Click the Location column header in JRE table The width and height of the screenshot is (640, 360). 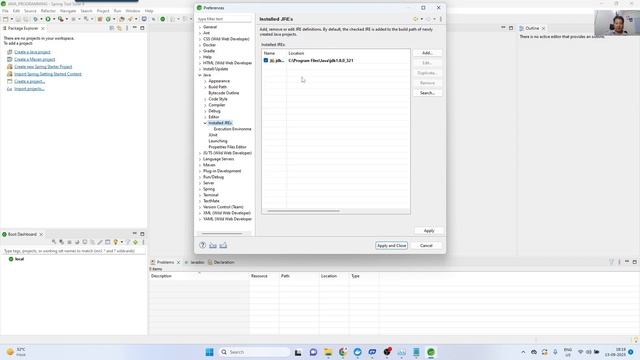point(296,53)
